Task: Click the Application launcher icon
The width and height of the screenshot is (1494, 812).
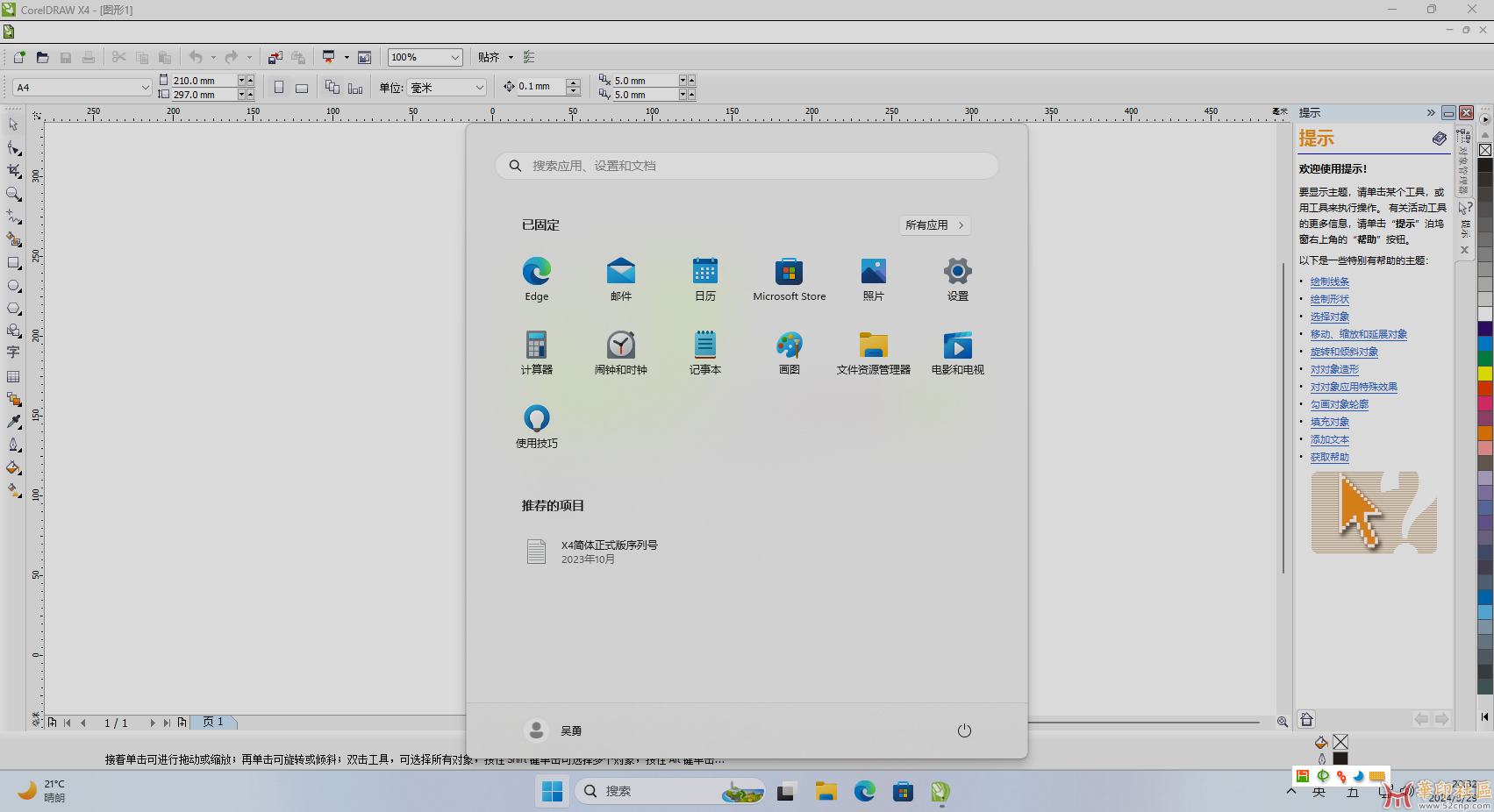Action: coord(329,57)
